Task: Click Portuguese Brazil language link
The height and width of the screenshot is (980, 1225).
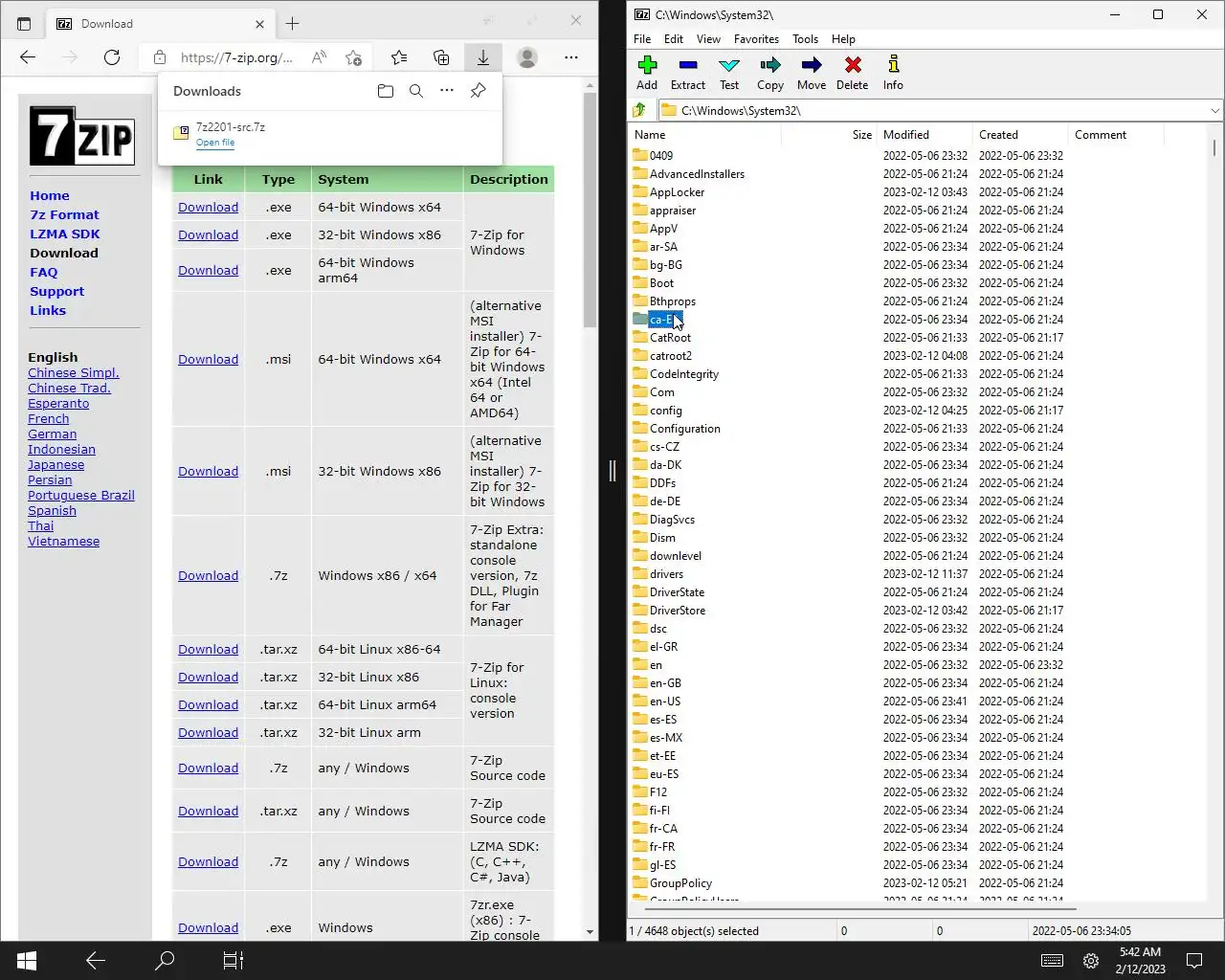Action: point(81,496)
